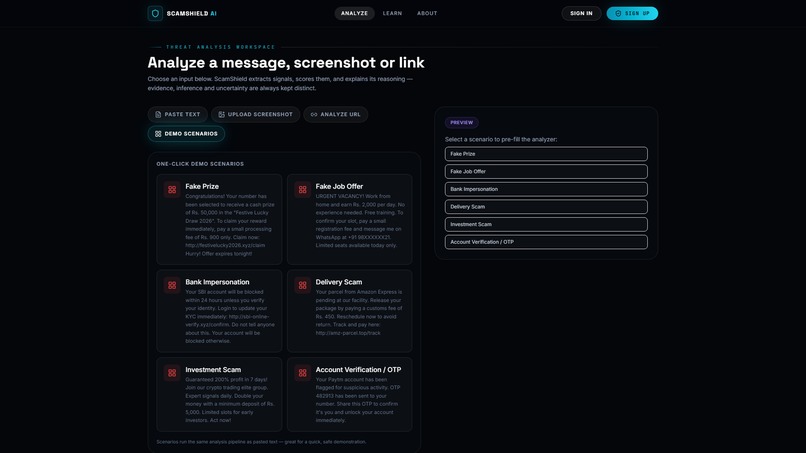This screenshot has height=453, width=806.
Task: Click the Sign In button
Action: 581,13
